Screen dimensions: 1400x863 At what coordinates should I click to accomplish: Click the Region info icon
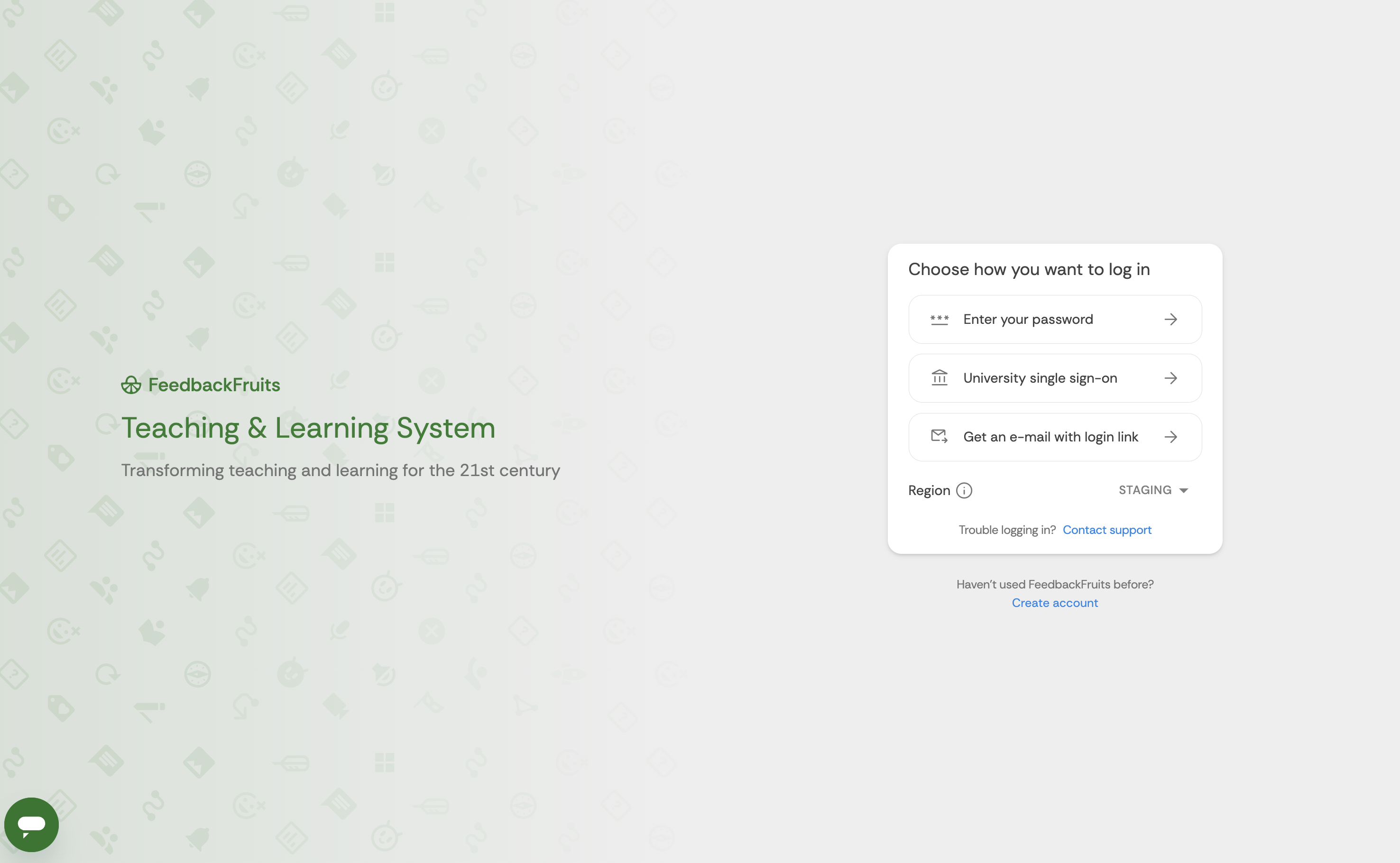point(964,490)
